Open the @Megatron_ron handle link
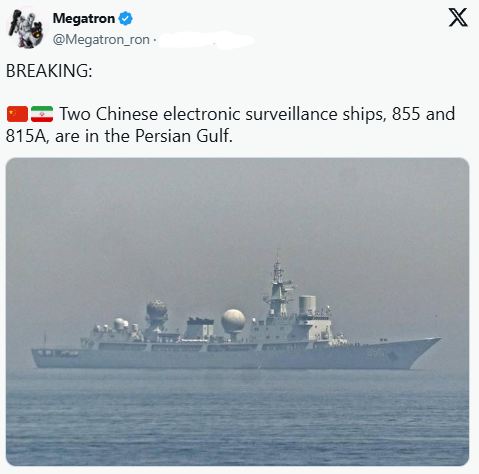This screenshot has width=479, height=474. [x=101, y=40]
